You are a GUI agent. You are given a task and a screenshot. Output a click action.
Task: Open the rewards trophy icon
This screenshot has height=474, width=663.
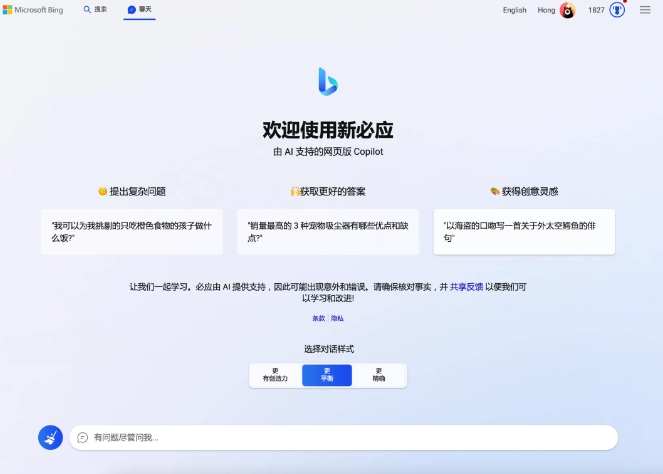pyautogui.click(x=617, y=10)
